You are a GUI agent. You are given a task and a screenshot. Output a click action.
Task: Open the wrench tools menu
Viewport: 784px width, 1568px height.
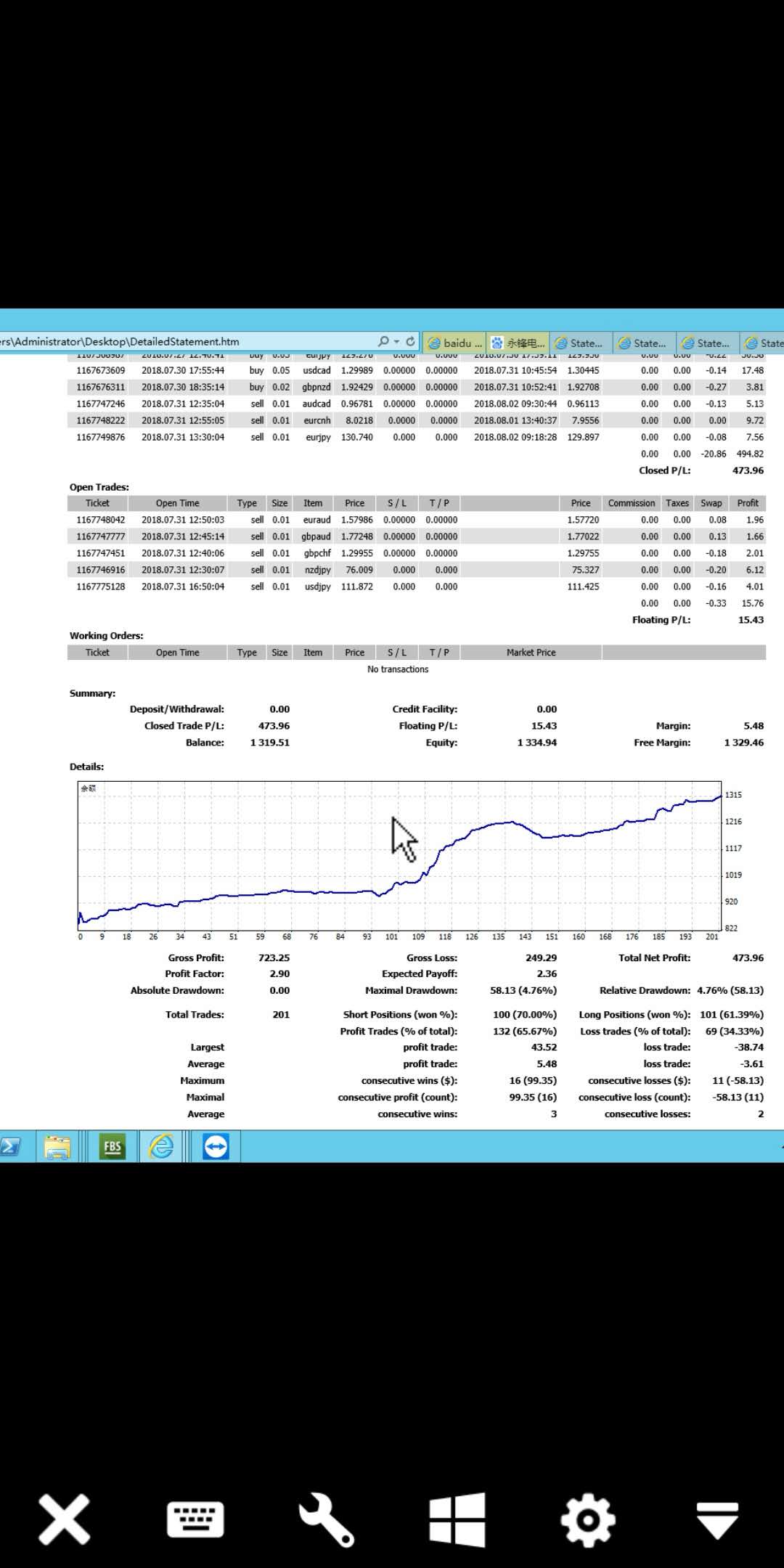tap(326, 1519)
